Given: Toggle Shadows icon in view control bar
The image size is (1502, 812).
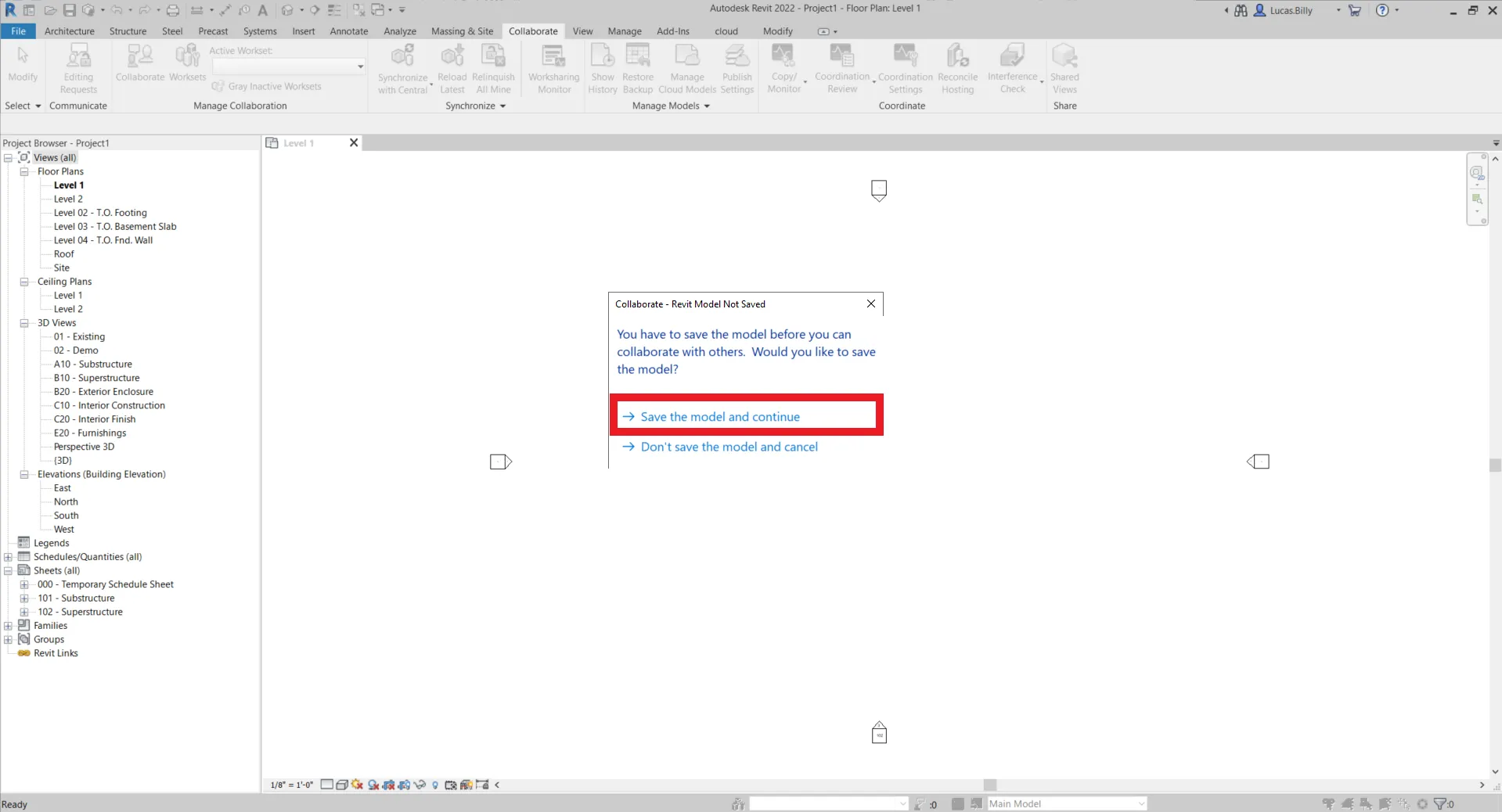Looking at the screenshot, I should 373,785.
